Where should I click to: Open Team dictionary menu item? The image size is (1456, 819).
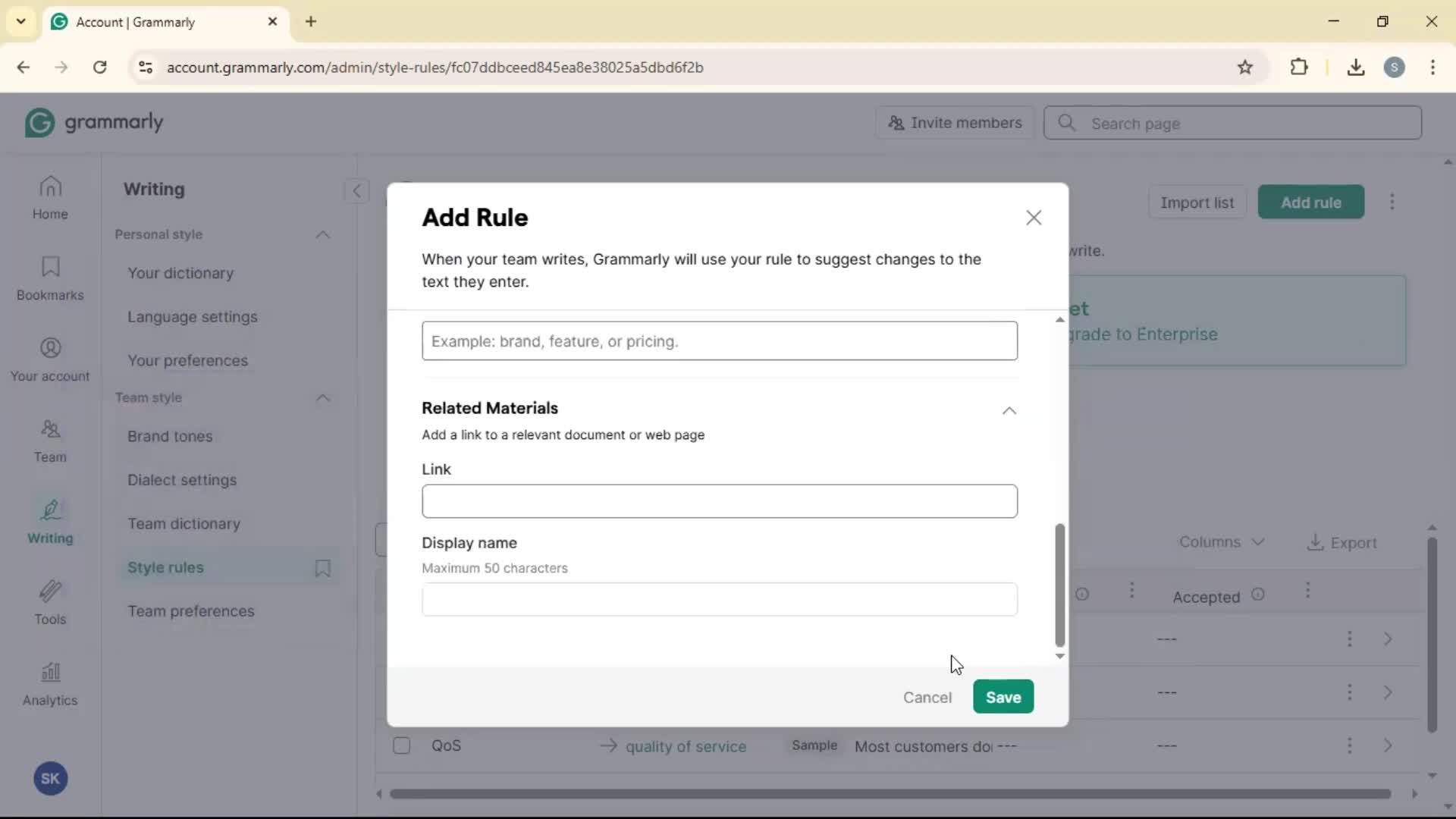[x=184, y=523]
